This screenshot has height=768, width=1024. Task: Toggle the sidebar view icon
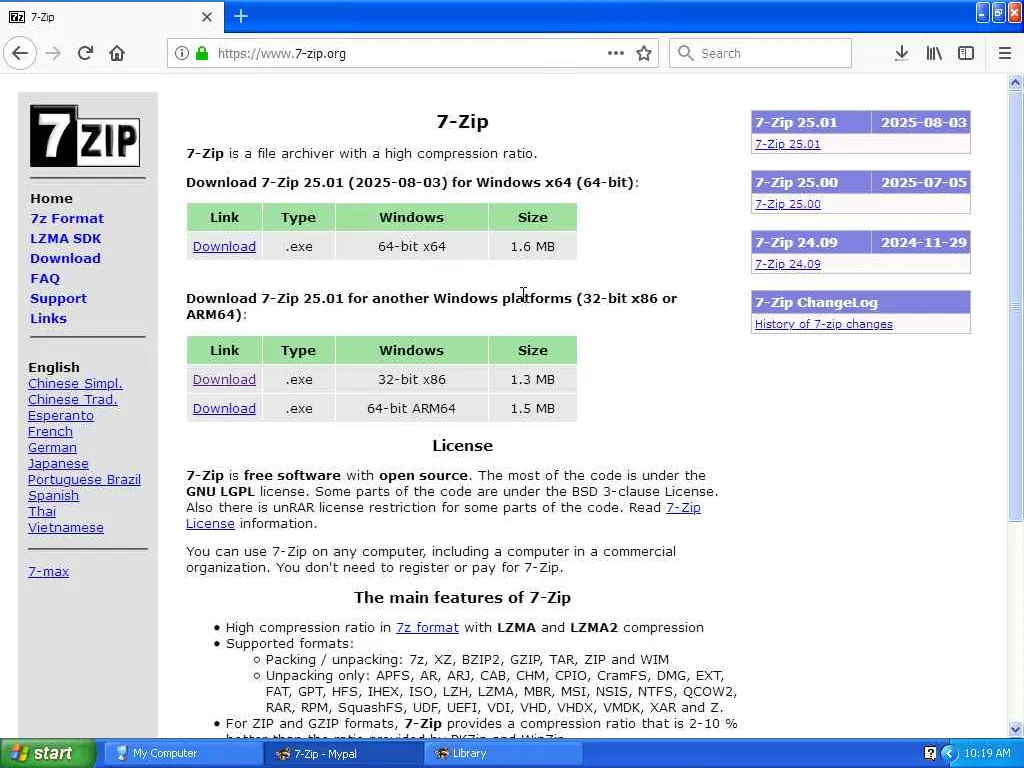(966, 54)
